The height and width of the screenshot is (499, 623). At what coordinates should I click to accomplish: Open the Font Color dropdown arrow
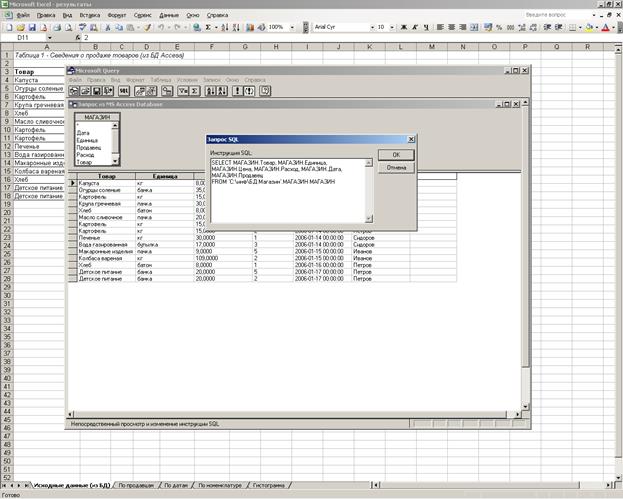(x=613, y=27)
